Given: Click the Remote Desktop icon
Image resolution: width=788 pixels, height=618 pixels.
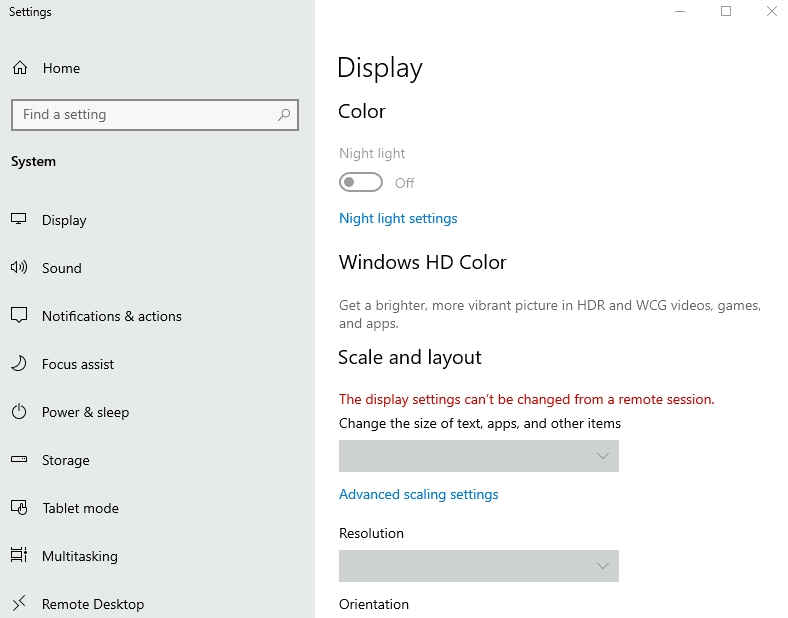Looking at the screenshot, I should [x=19, y=603].
